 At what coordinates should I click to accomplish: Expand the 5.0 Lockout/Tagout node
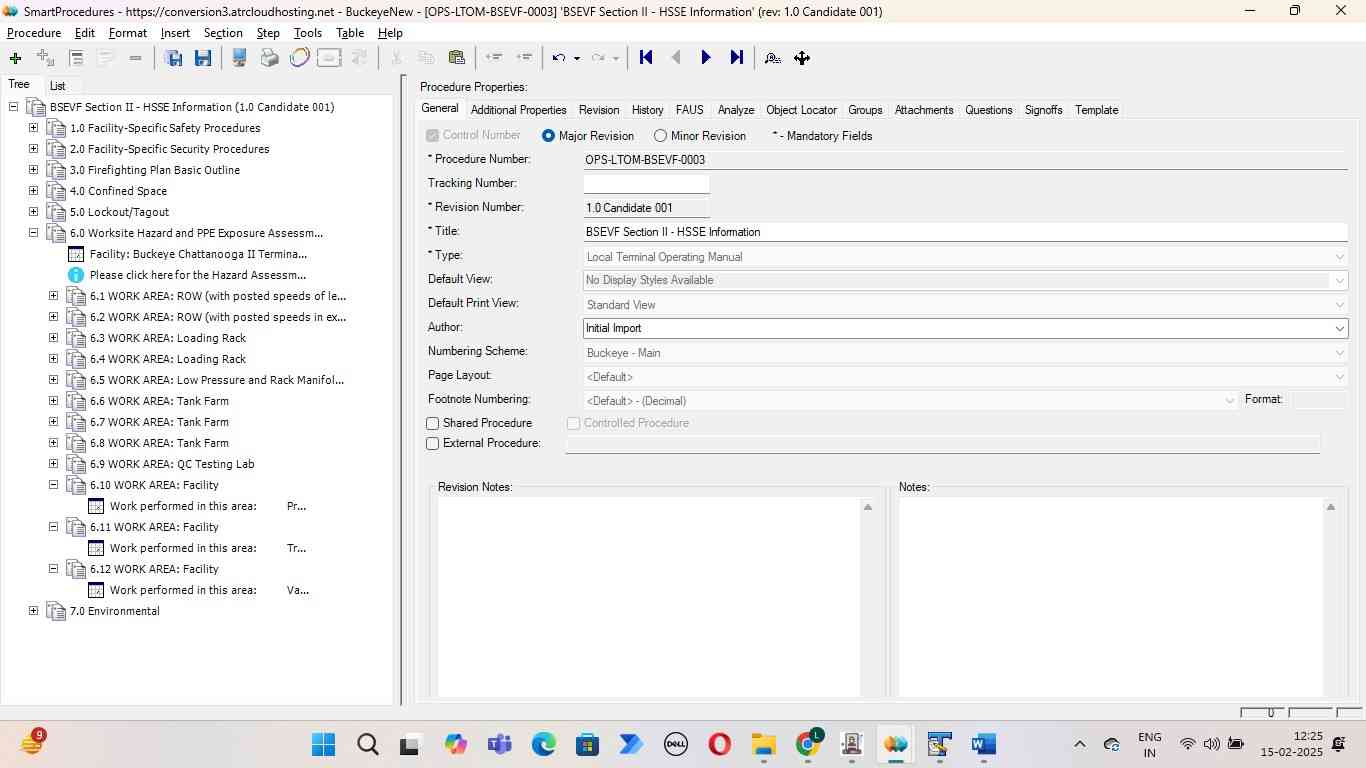33,212
